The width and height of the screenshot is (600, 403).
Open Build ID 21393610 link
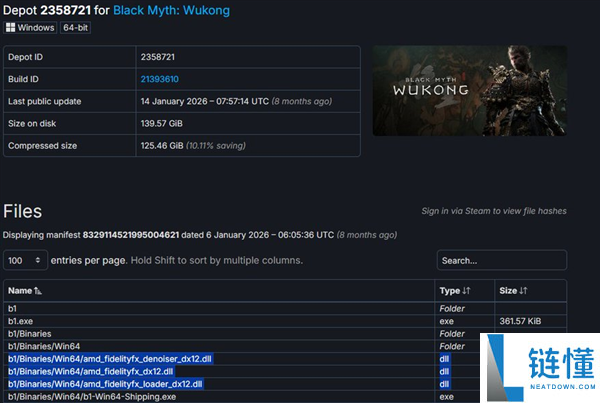(x=160, y=79)
